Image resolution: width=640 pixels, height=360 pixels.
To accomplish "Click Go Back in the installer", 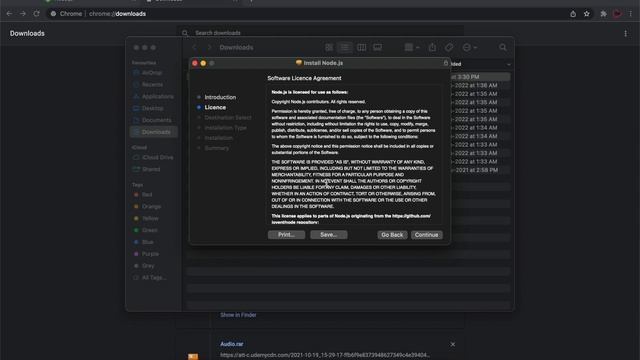I will (392, 235).
